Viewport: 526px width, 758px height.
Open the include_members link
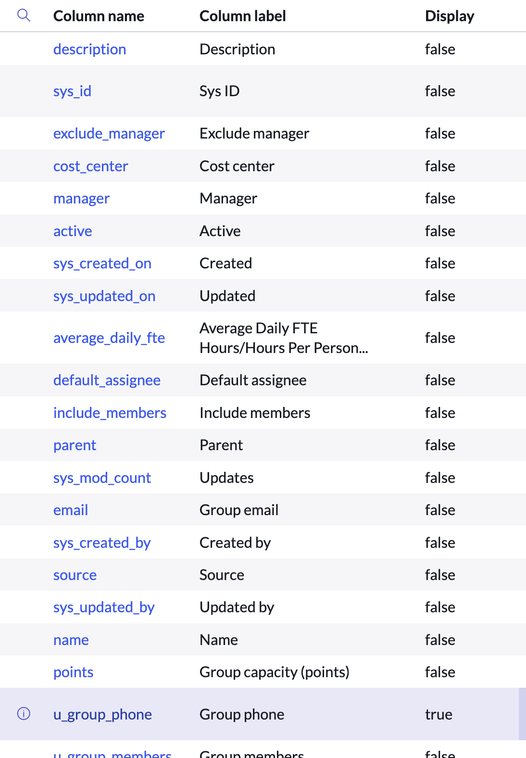110,412
